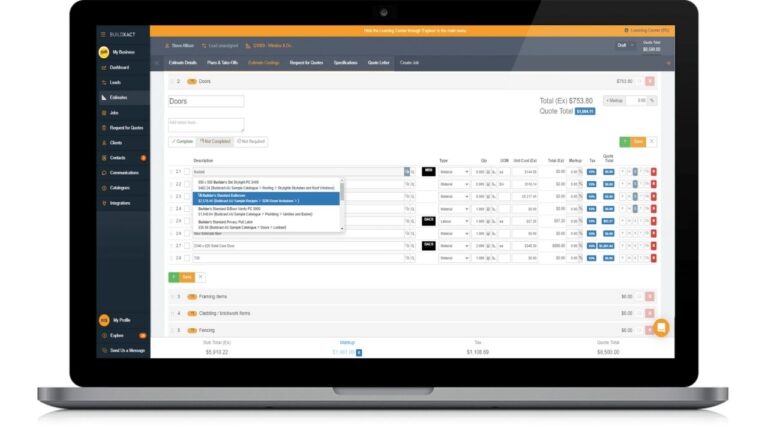Image resolution: width=768 pixels, height=432 pixels.
Task: Open Contacts in the sidebar
Action: click(x=118, y=158)
